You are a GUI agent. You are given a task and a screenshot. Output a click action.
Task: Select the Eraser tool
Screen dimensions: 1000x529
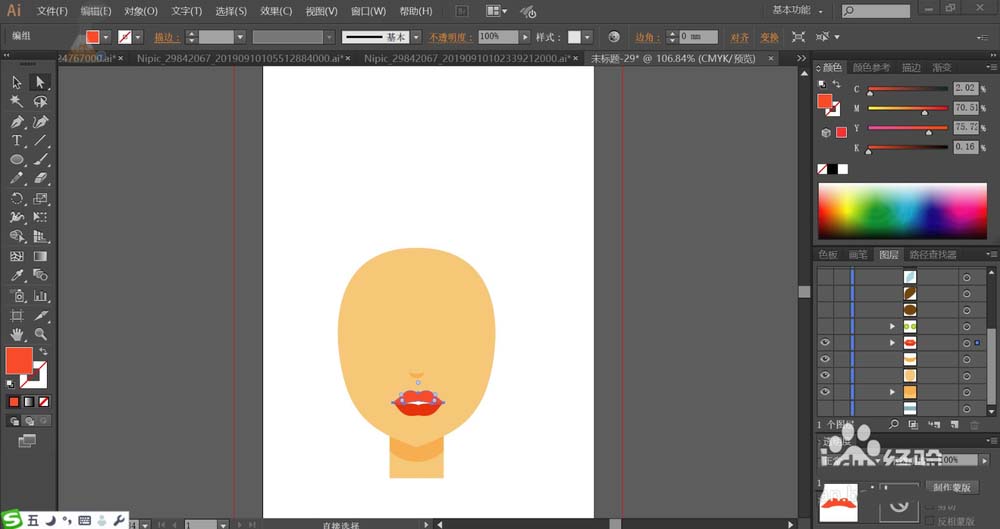pyautogui.click(x=40, y=179)
